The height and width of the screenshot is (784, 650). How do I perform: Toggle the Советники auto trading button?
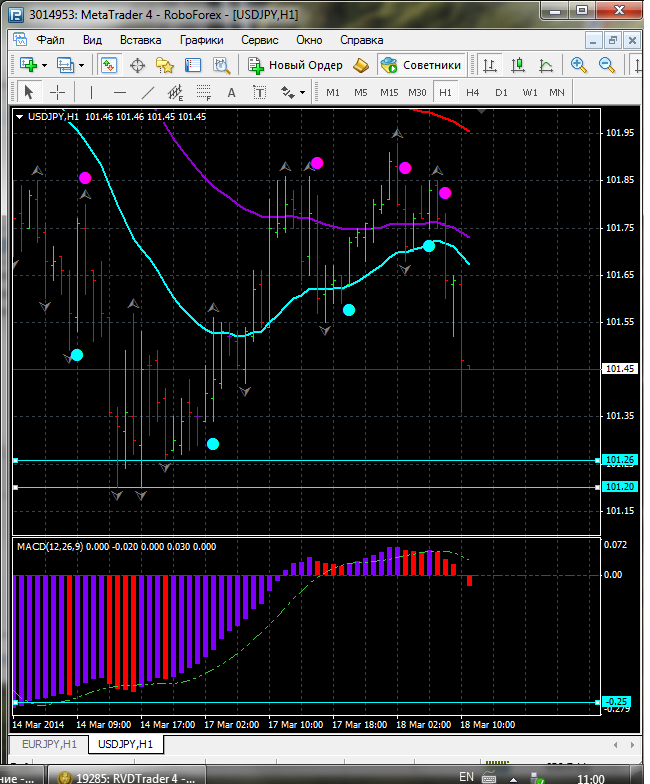point(421,65)
